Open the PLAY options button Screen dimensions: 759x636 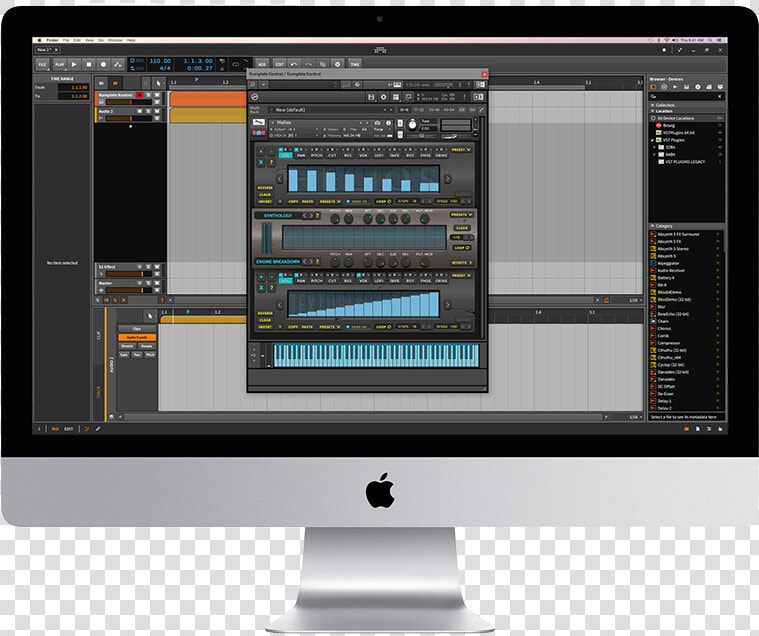(x=59, y=64)
